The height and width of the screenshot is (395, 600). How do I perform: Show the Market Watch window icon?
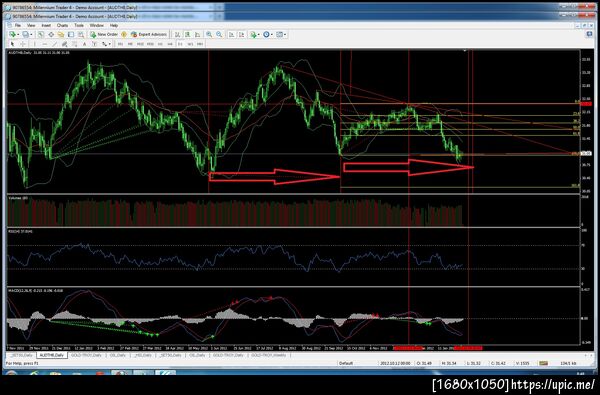[x=41, y=34]
